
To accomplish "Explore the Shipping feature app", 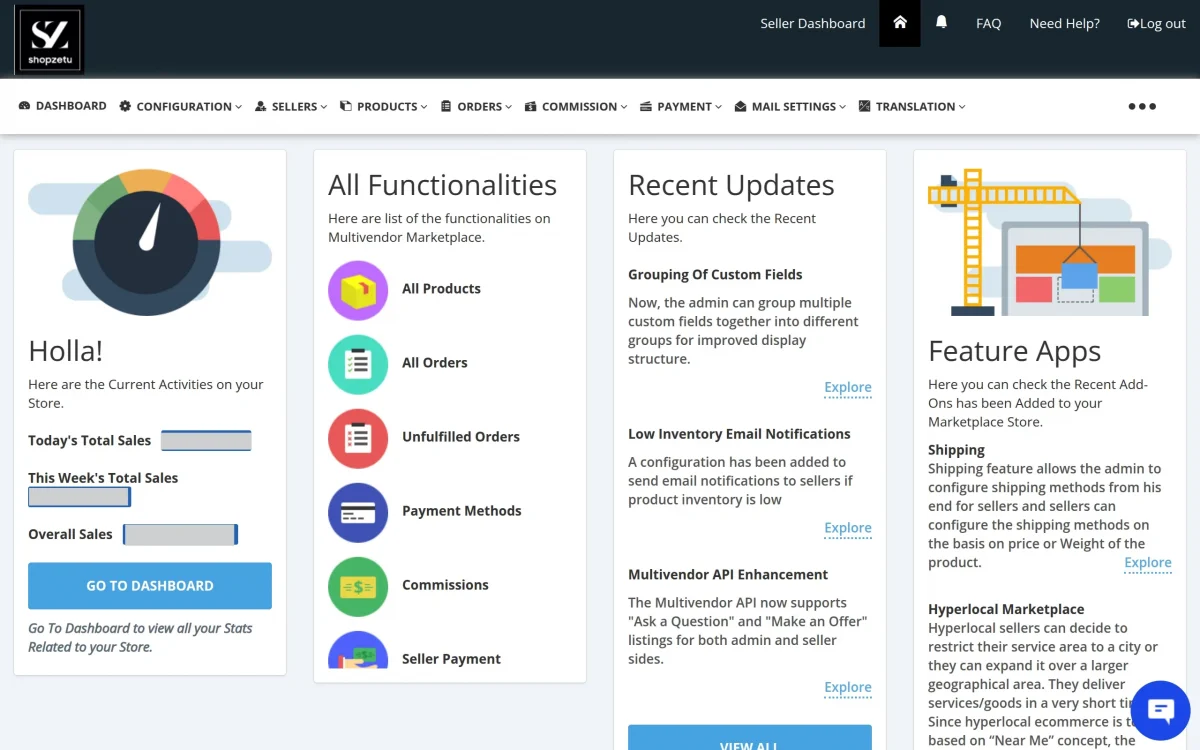I will [x=1148, y=564].
